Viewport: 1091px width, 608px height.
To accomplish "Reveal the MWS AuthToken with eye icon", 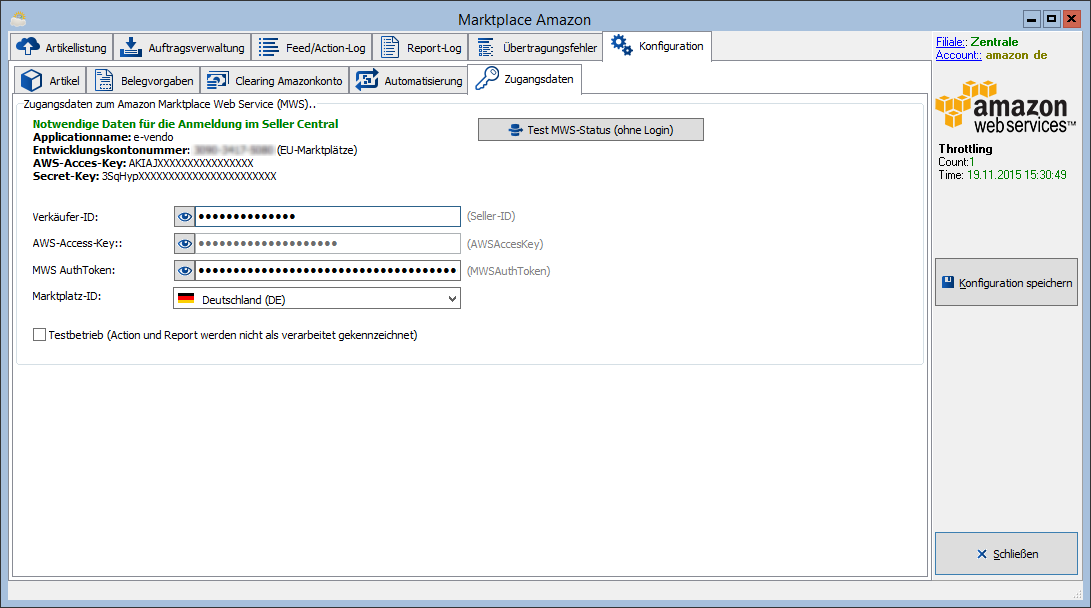I will click(x=184, y=271).
